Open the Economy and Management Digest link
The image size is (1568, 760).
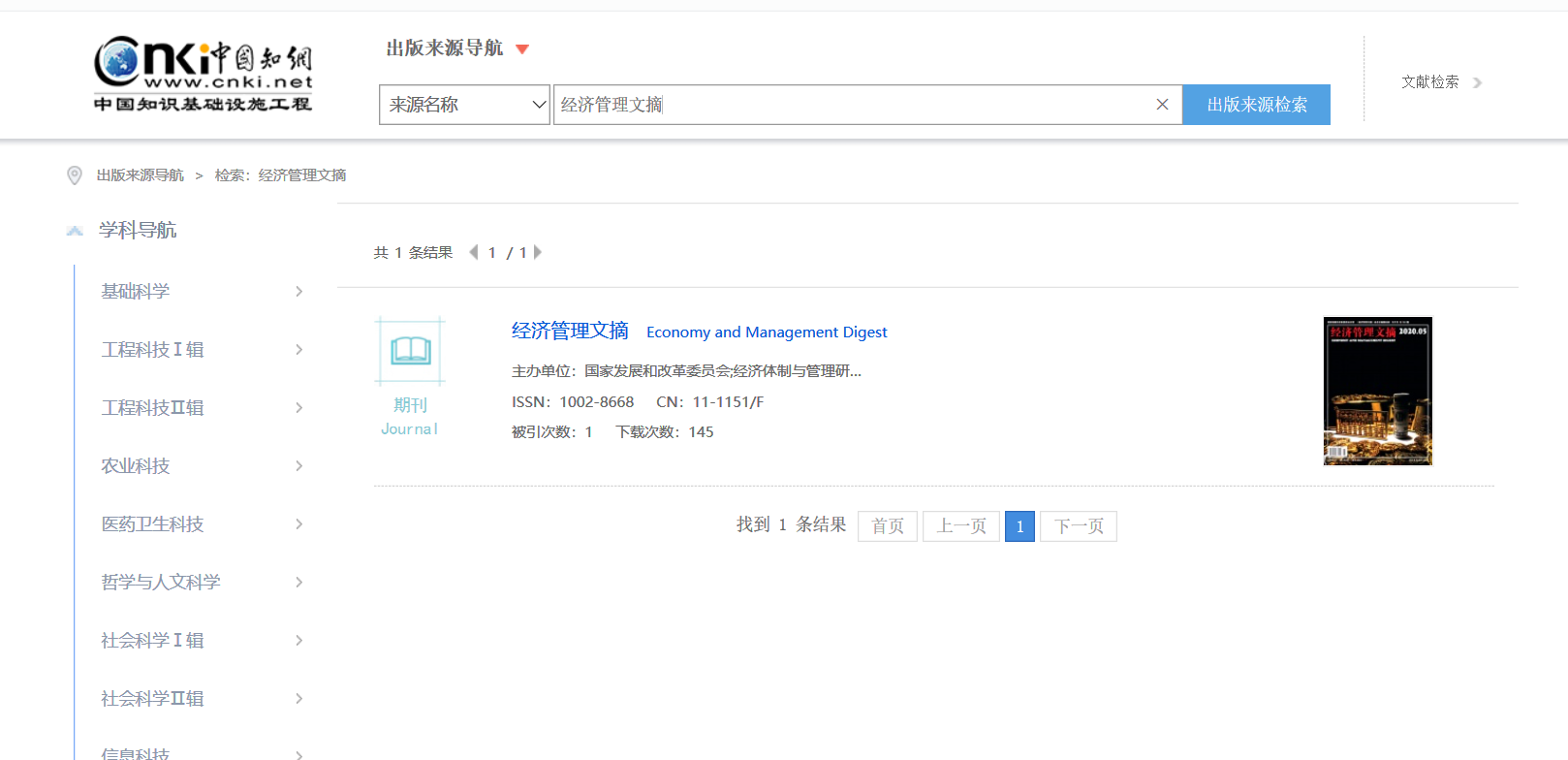pos(767,332)
